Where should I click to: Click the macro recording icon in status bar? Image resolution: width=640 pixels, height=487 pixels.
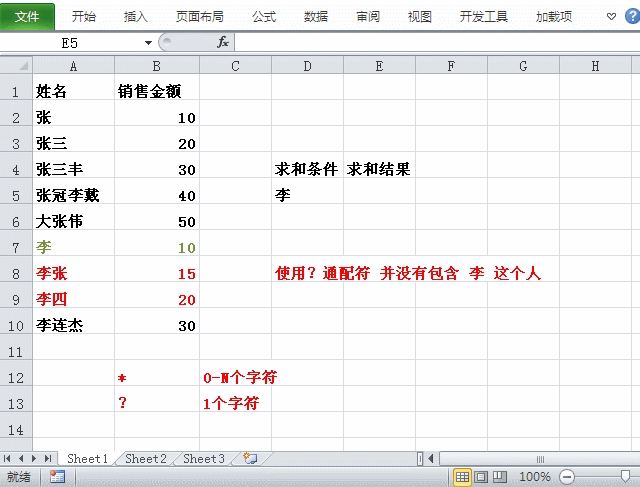(57, 476)
